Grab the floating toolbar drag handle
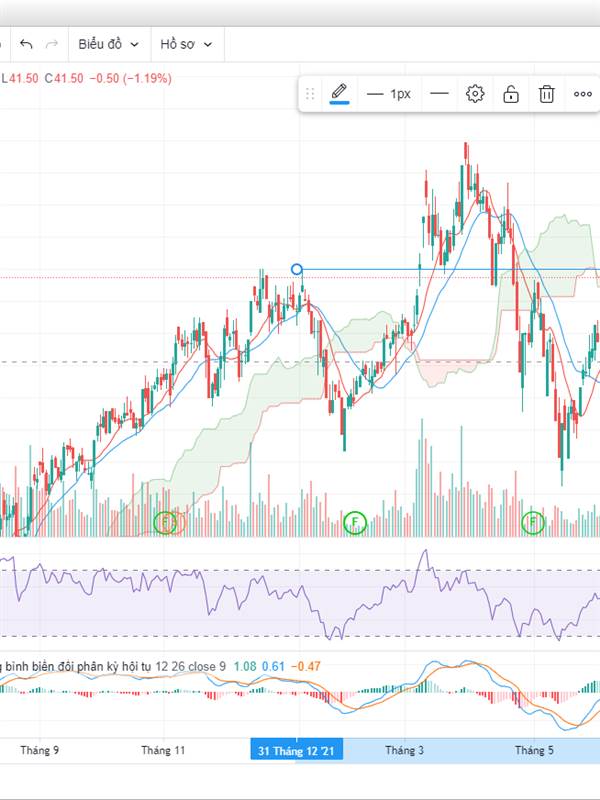This screenshot has height=800, width=600. 310,94
